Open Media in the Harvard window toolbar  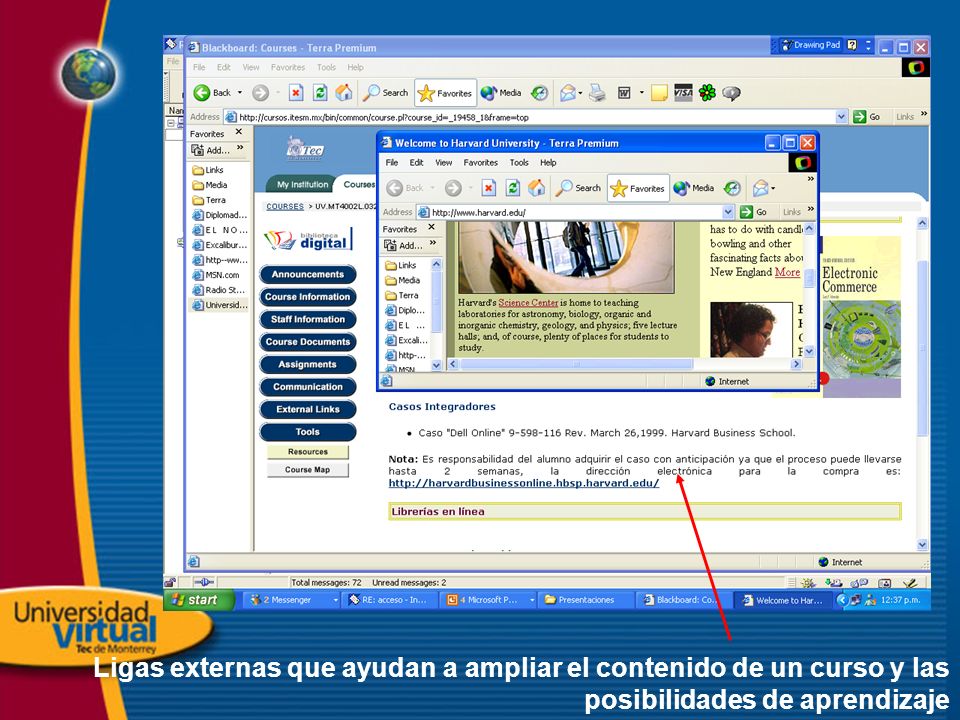click(x=694, y=188)
